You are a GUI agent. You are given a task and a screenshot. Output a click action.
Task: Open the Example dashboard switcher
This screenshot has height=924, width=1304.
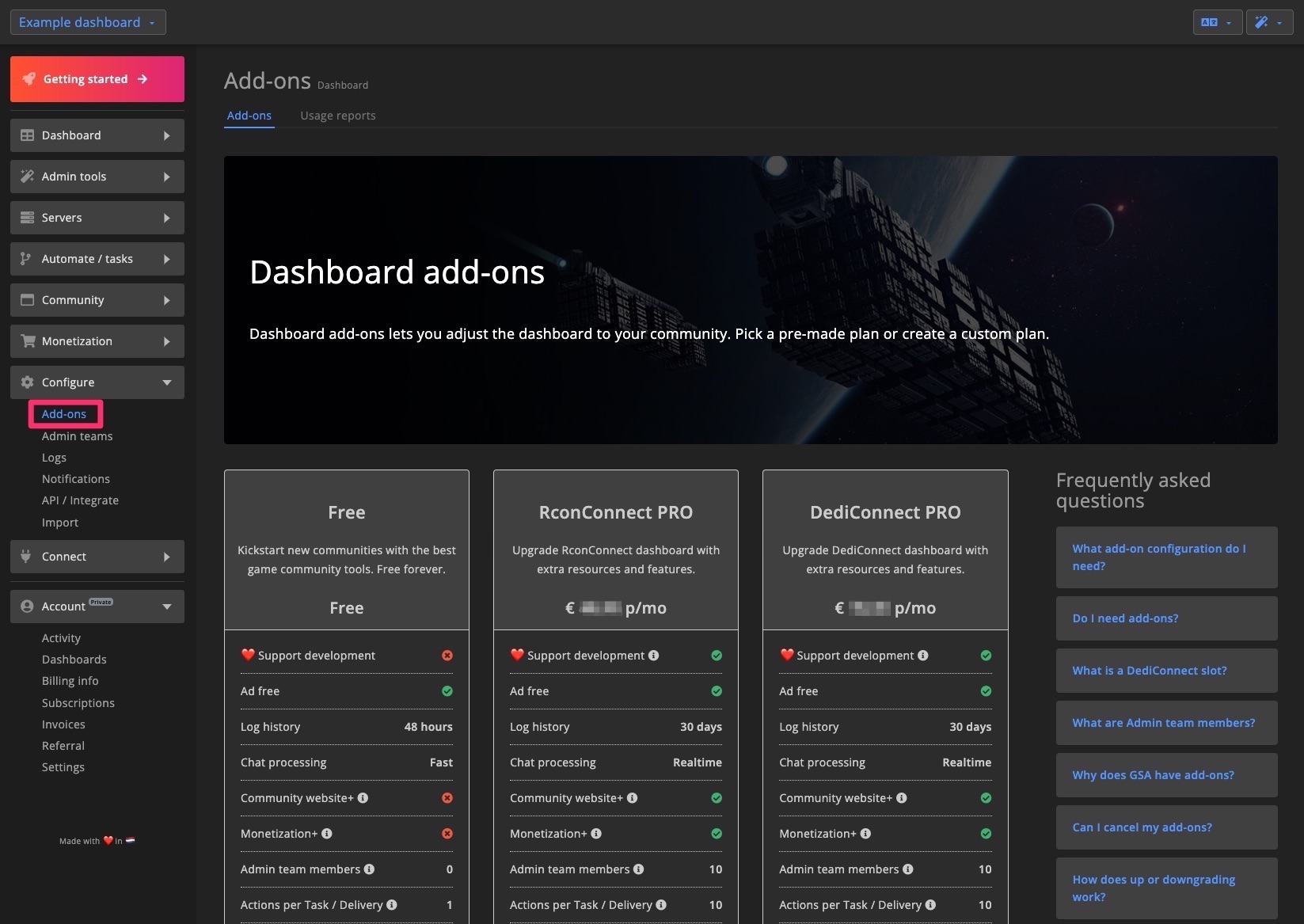87,21
